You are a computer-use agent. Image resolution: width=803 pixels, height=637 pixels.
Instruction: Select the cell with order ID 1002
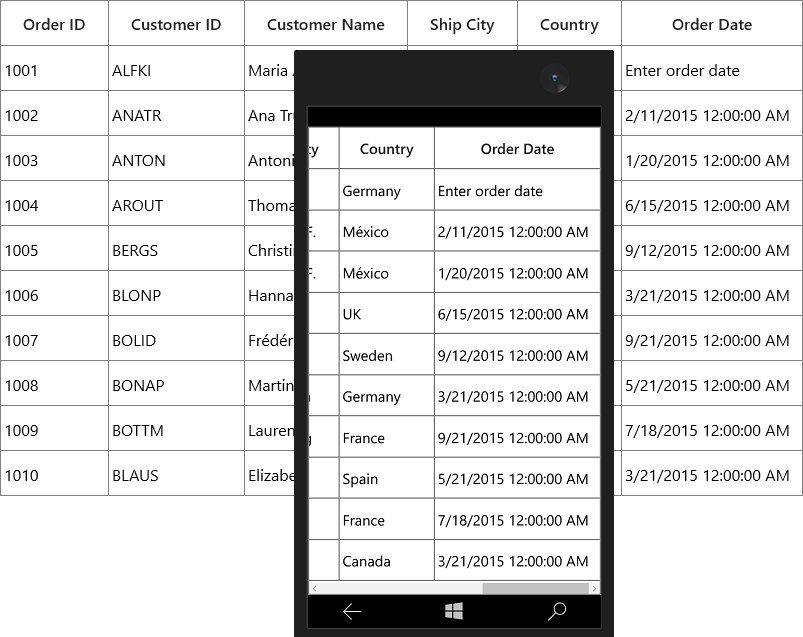tap(54, 114)
